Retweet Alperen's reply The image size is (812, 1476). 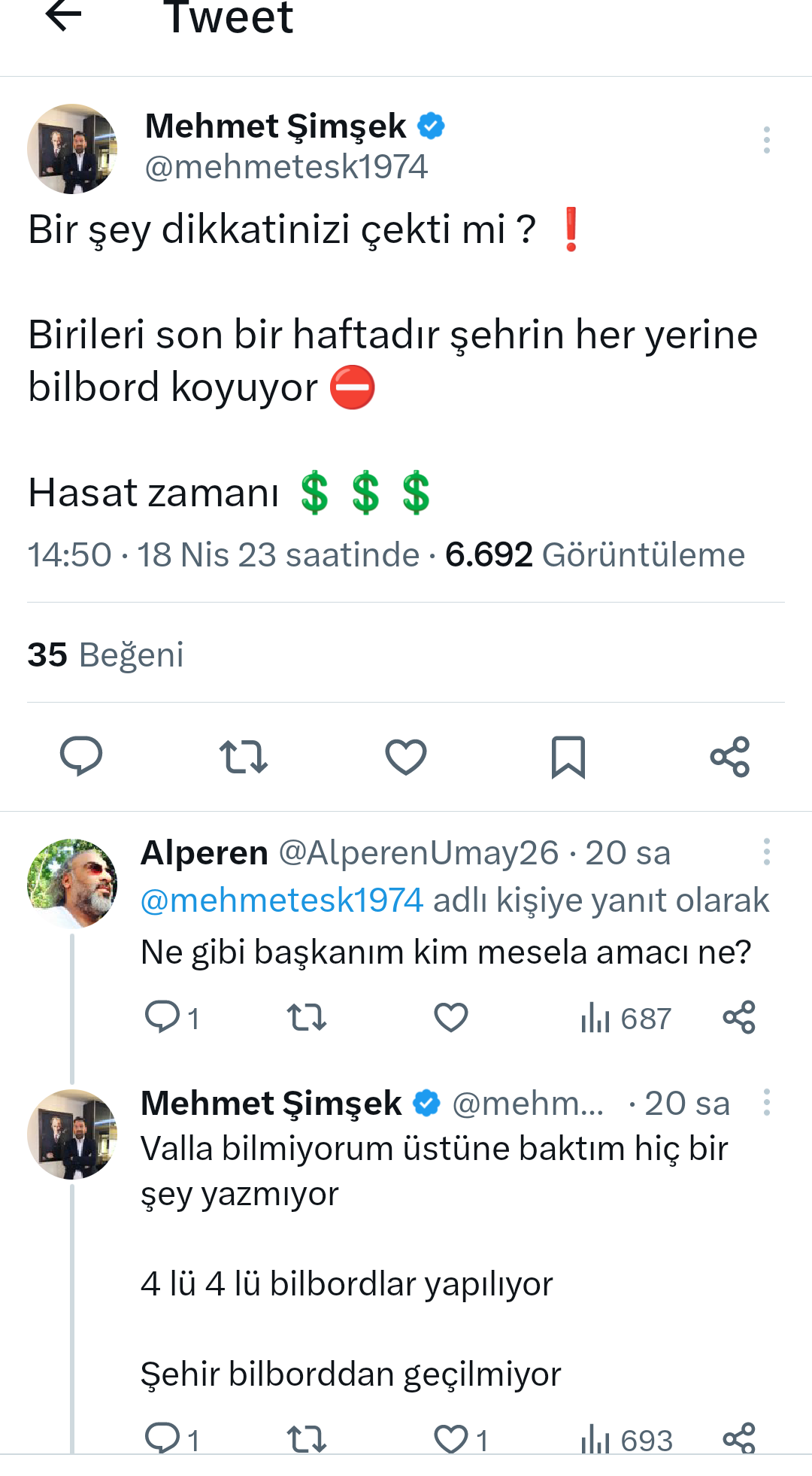(x=307, y=1018)
